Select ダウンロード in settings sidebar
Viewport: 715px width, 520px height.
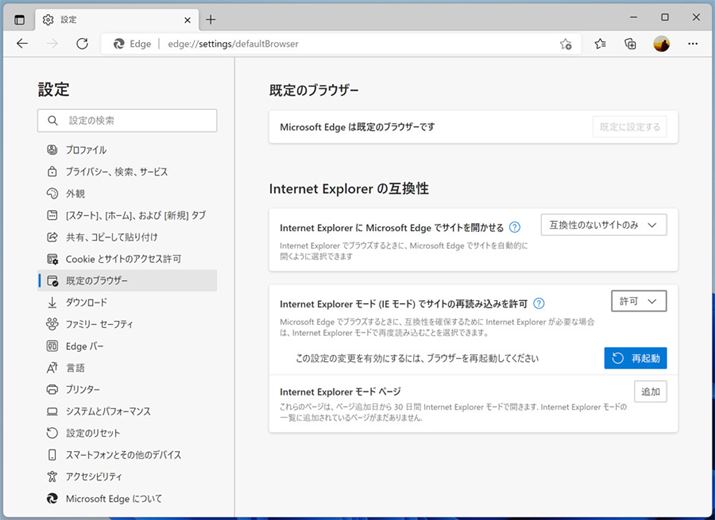point(86,302)
